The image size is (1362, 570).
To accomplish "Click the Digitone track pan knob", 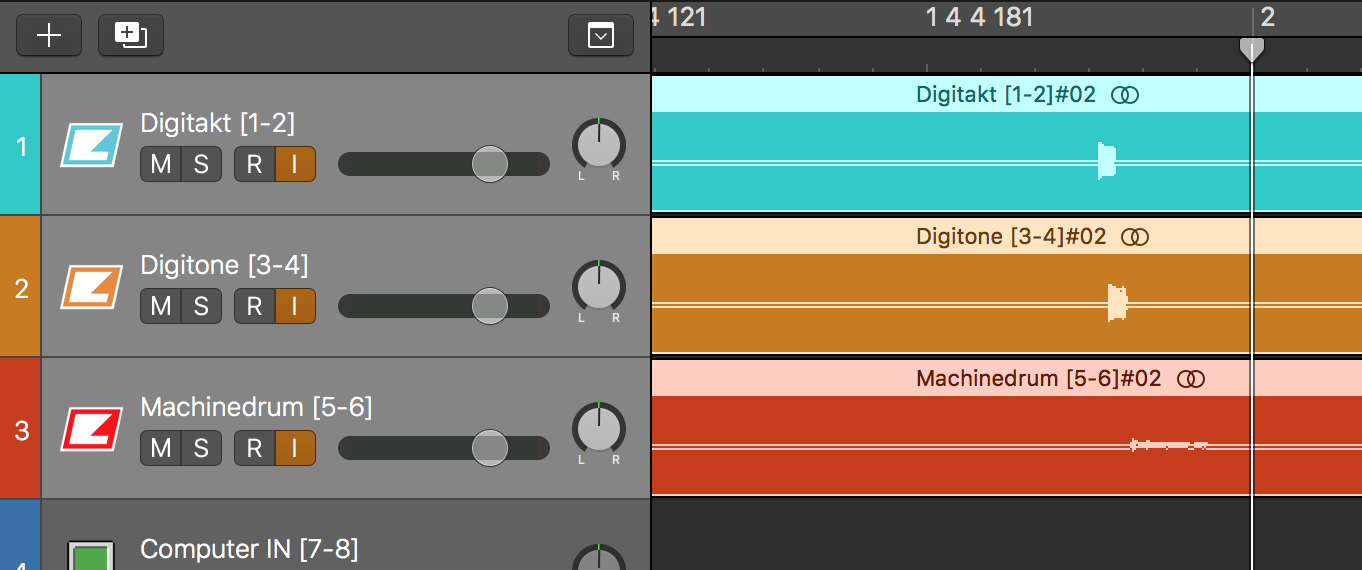I will point(598,286).
